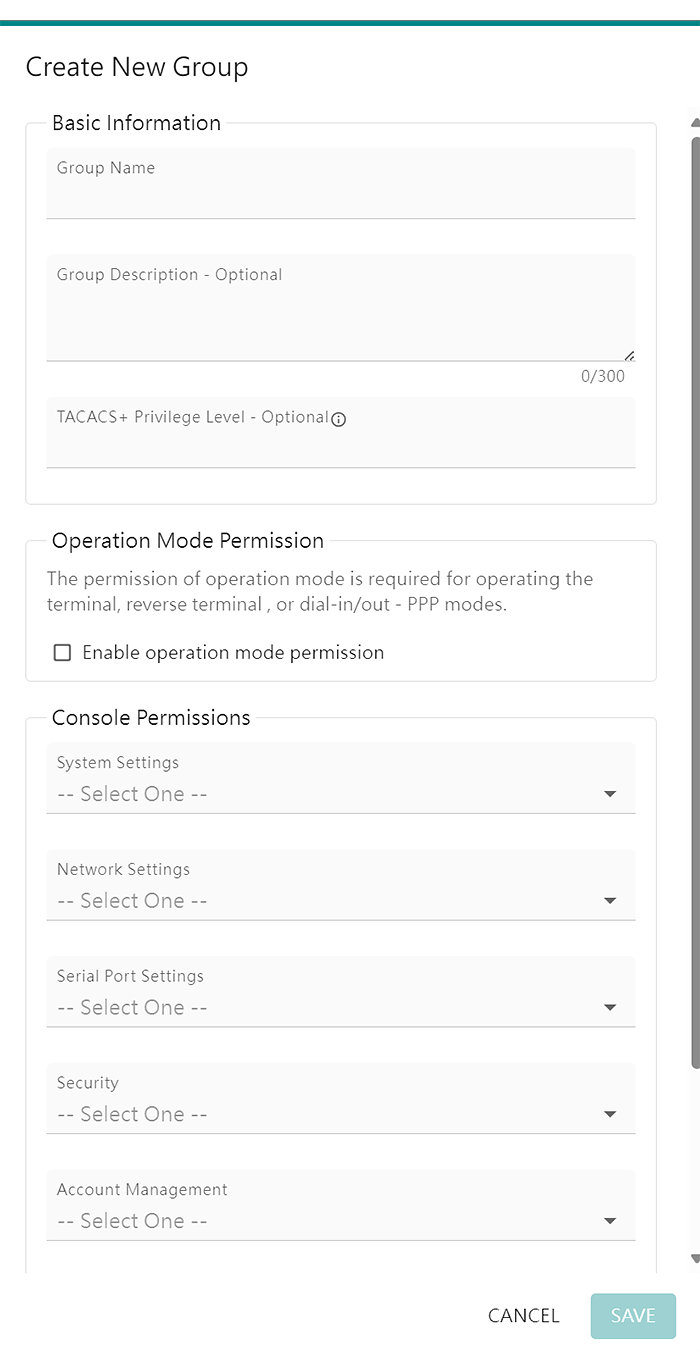Click the Account Management dropdown arrow icon
The width and height of the screenshot is (700, 1371).
coord(610,1221)
